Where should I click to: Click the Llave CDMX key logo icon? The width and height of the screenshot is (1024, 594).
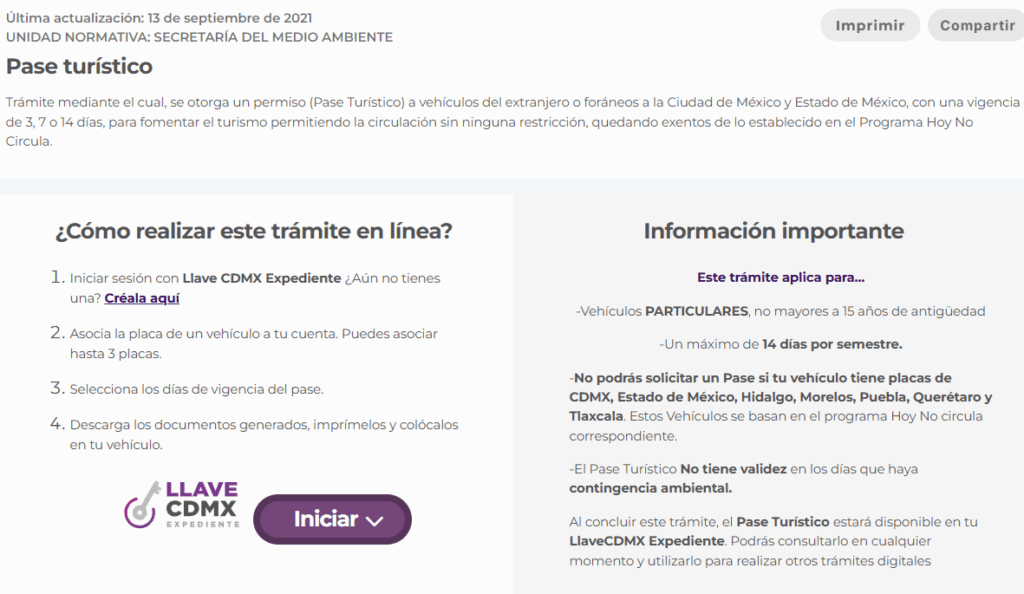click(141, 506)
